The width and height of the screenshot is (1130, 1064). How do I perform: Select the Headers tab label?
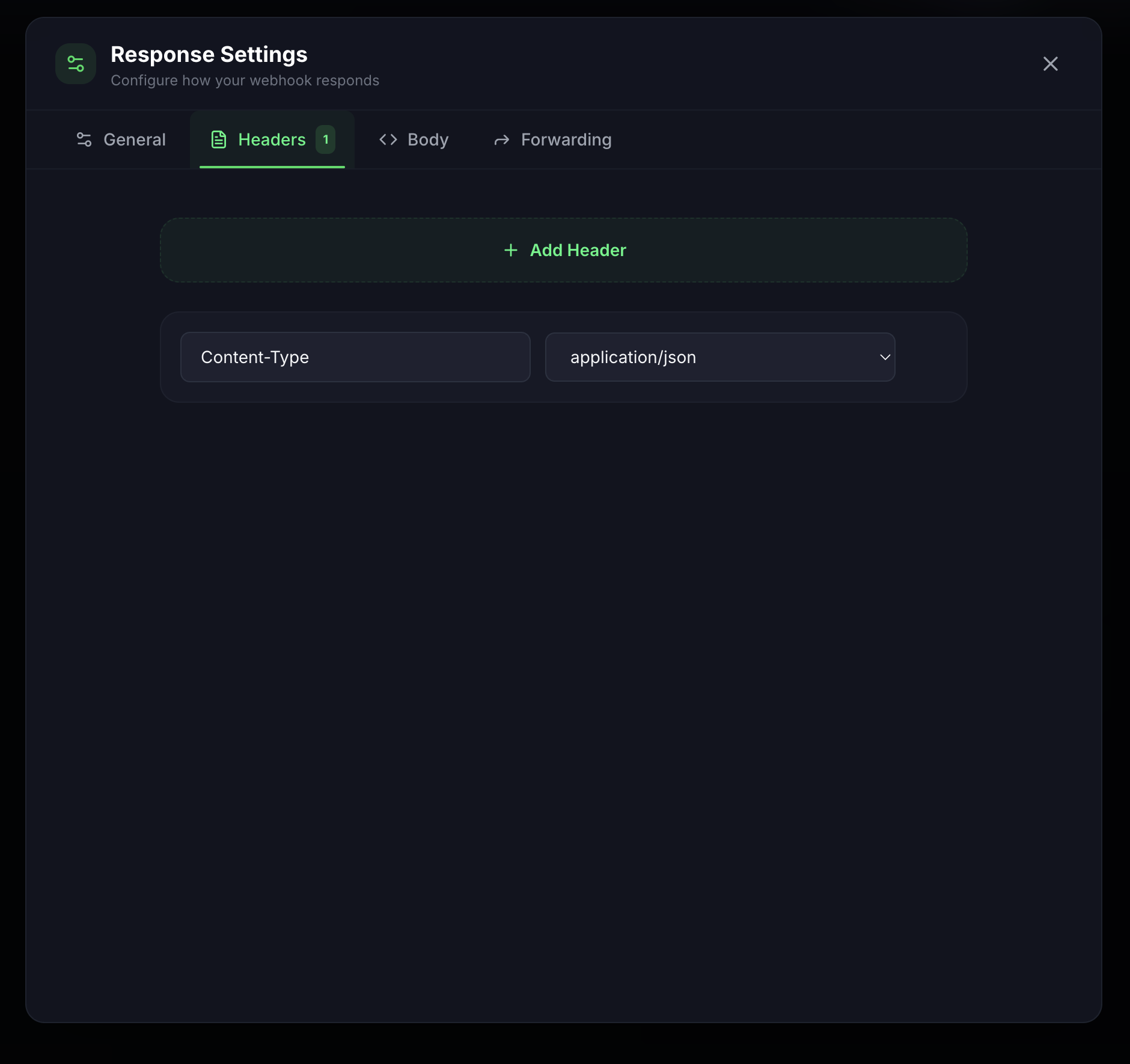point(272,139)
